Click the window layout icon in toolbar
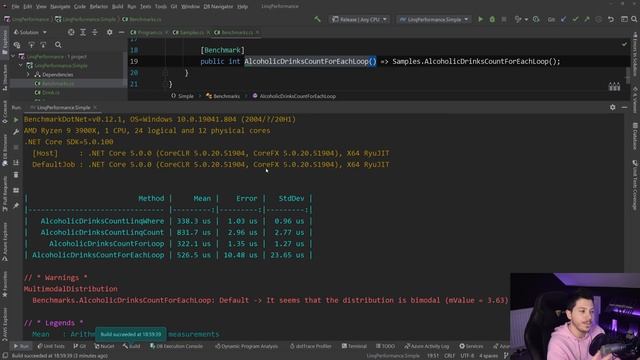The width and height of the screenshot is (640, 360). click(624, 19)
